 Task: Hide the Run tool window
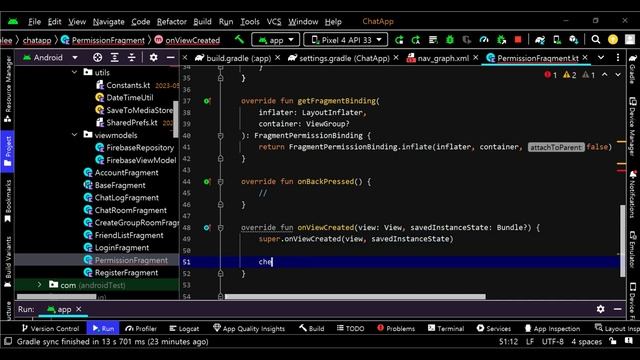tap(618, 309)
